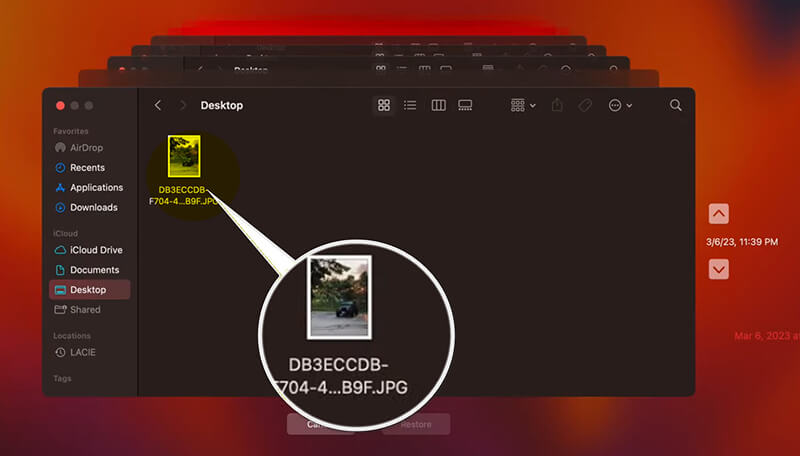Click the Desktop window title
The image size is (800, 456).
(221, 105)
